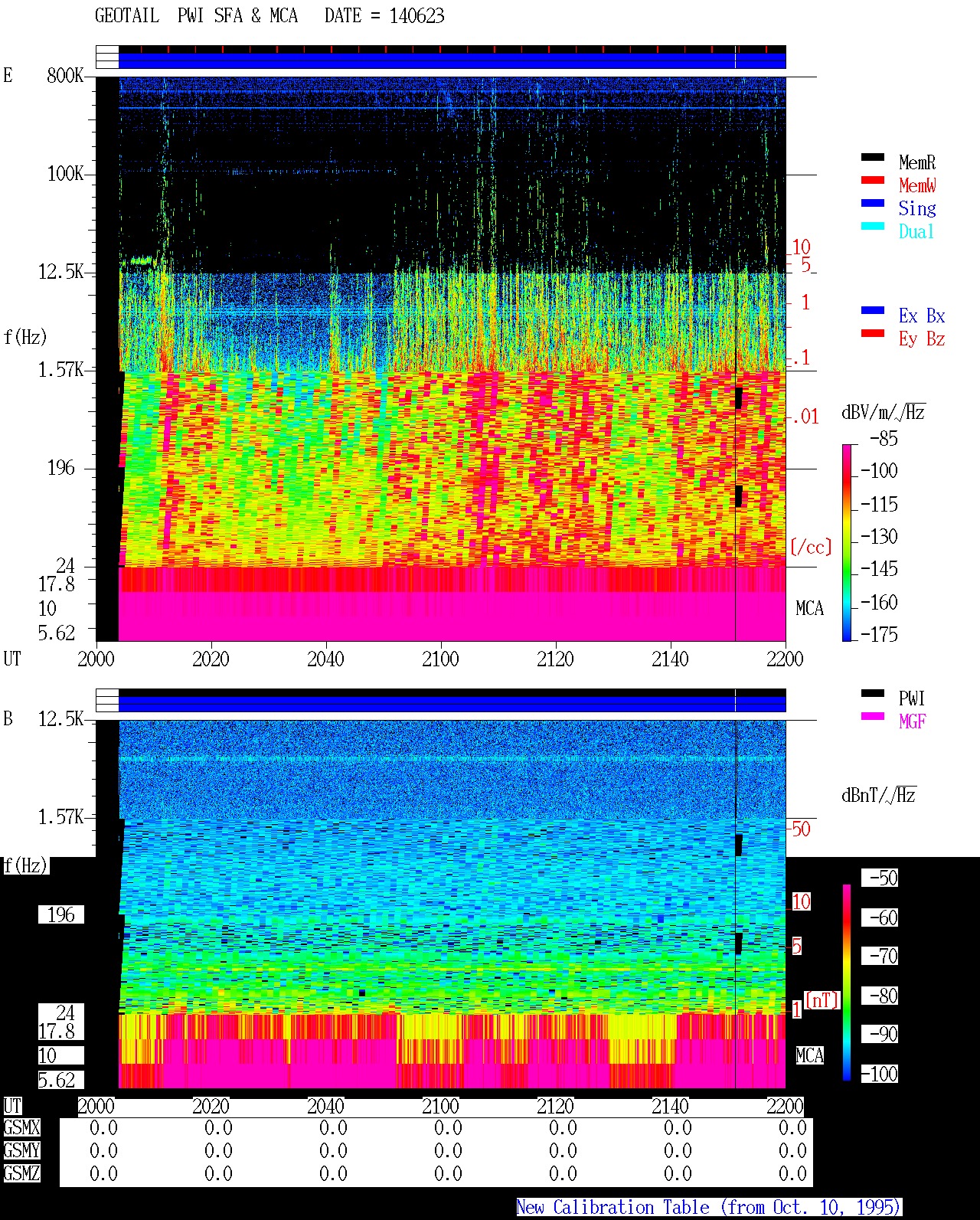
Task: Click the -130 color scale value
Action: [x=879, y=537]
